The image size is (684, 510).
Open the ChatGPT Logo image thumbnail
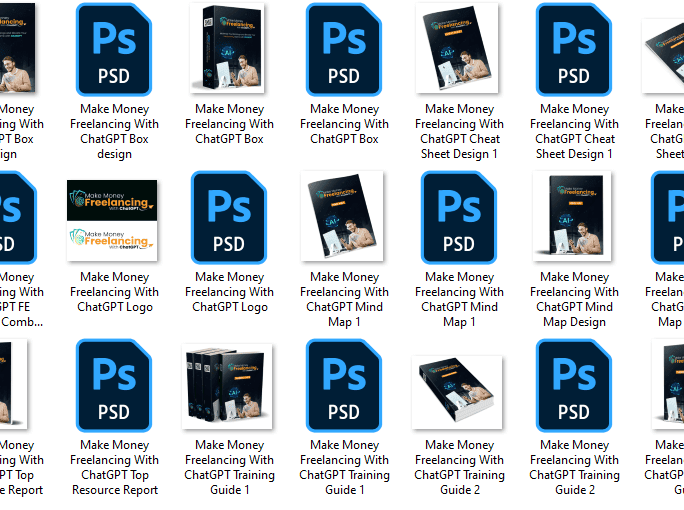click(x=112, y=220)
